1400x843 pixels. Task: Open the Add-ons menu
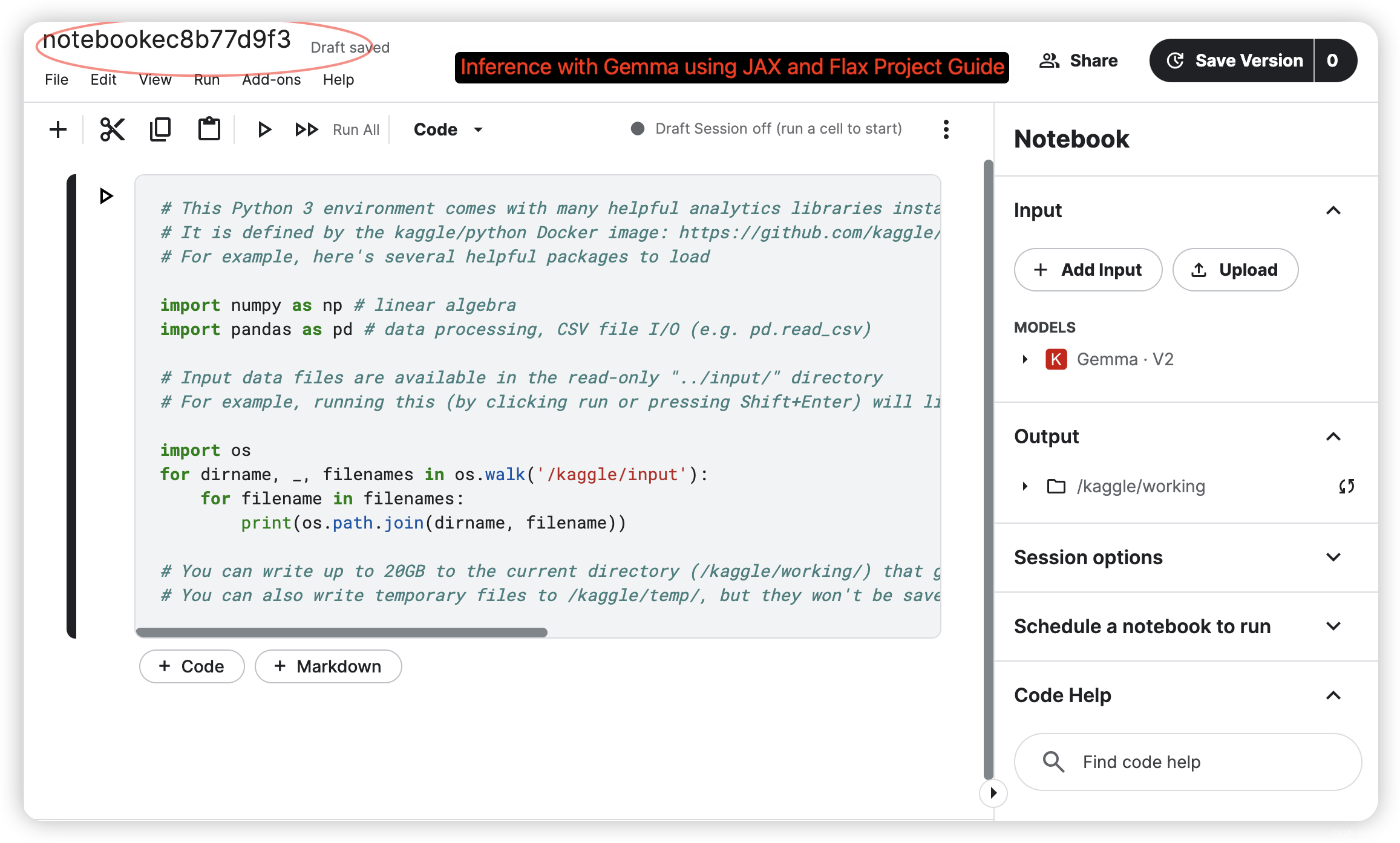[x=271, y=80]
